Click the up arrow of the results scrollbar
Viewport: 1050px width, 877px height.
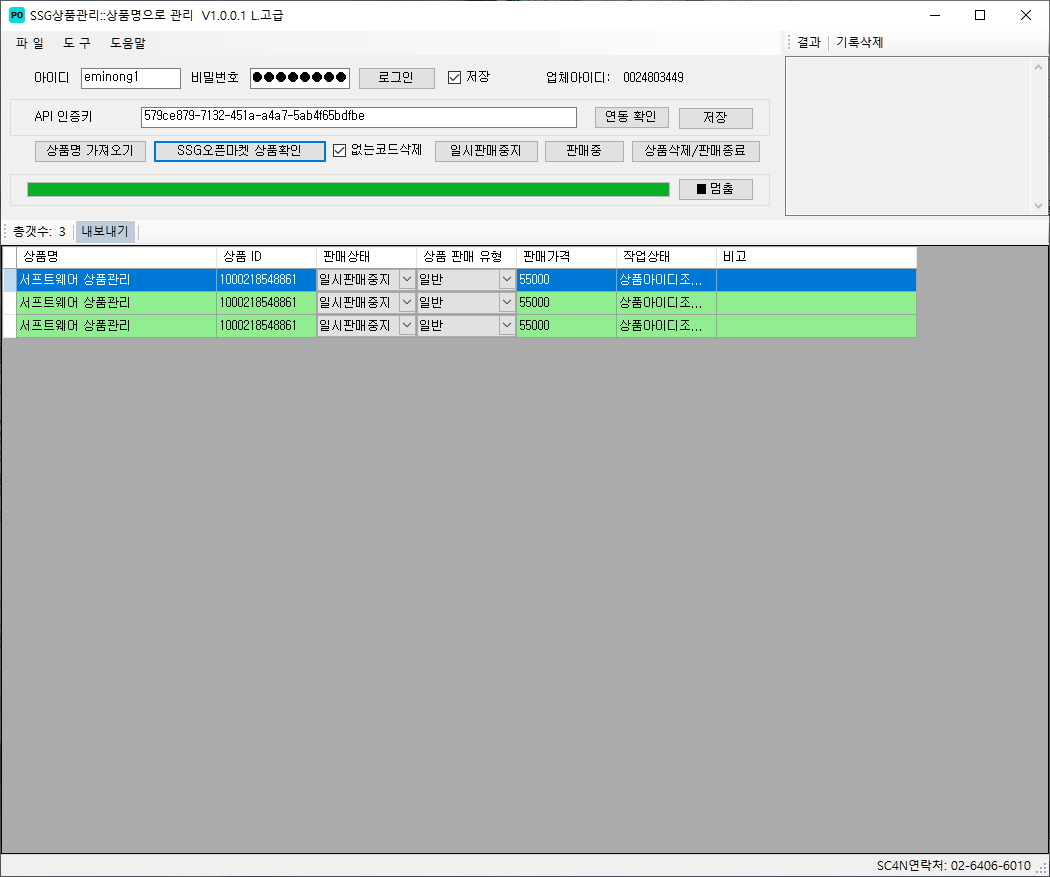point(1039,67)
